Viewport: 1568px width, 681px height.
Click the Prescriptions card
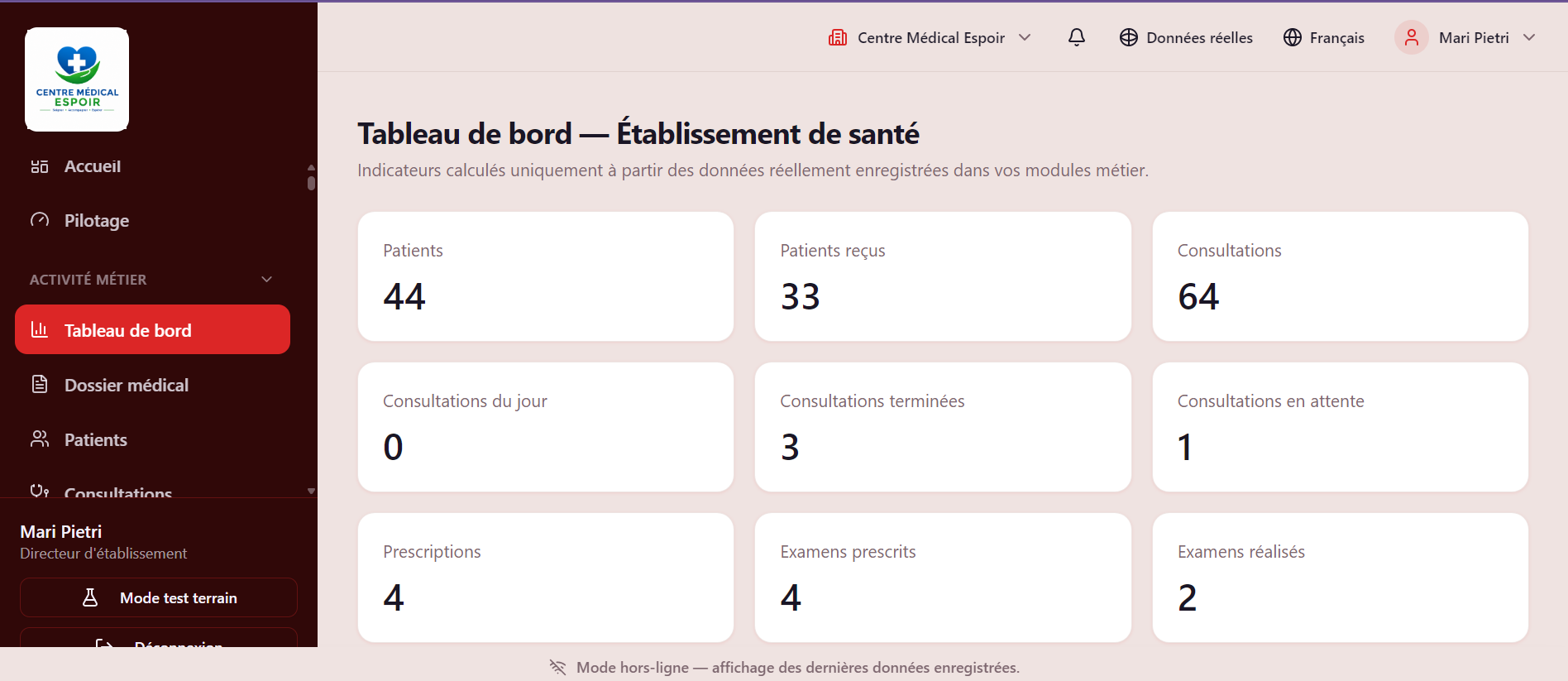pos(546,578)
